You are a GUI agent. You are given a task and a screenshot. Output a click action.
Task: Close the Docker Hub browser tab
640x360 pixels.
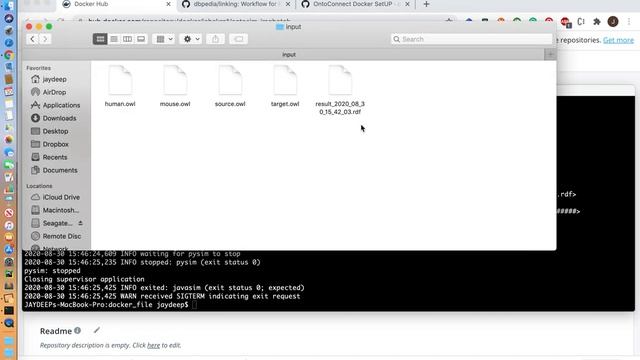tap(168, 4)
